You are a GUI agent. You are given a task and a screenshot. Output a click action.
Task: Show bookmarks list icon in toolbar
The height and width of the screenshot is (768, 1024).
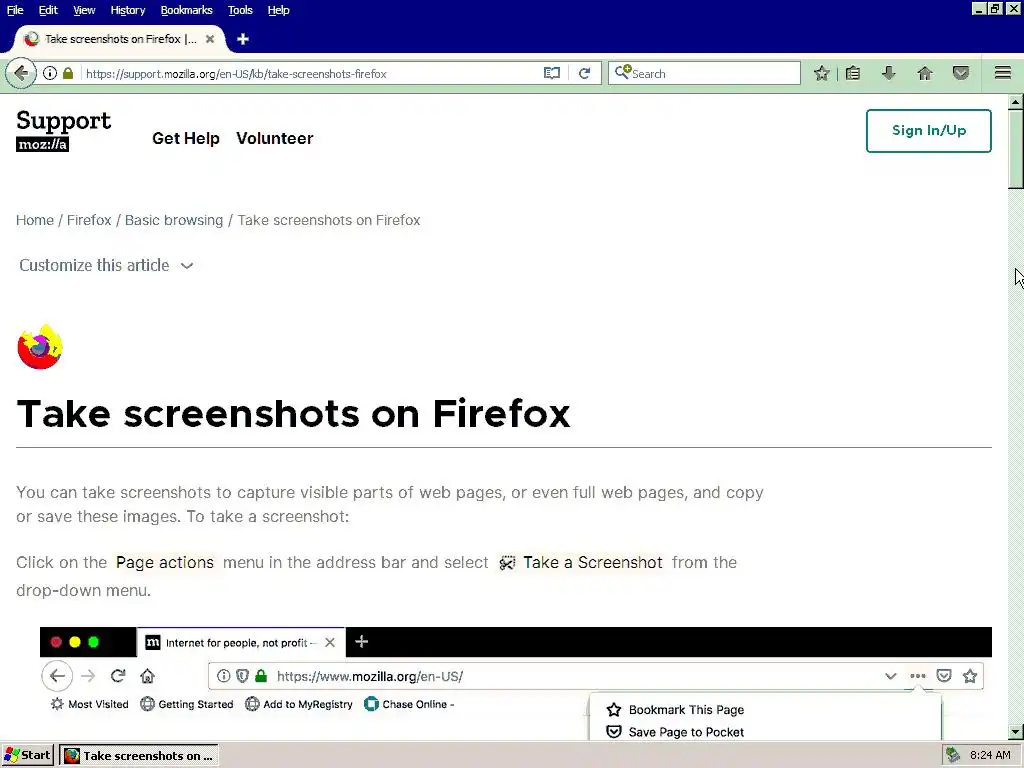853,73
